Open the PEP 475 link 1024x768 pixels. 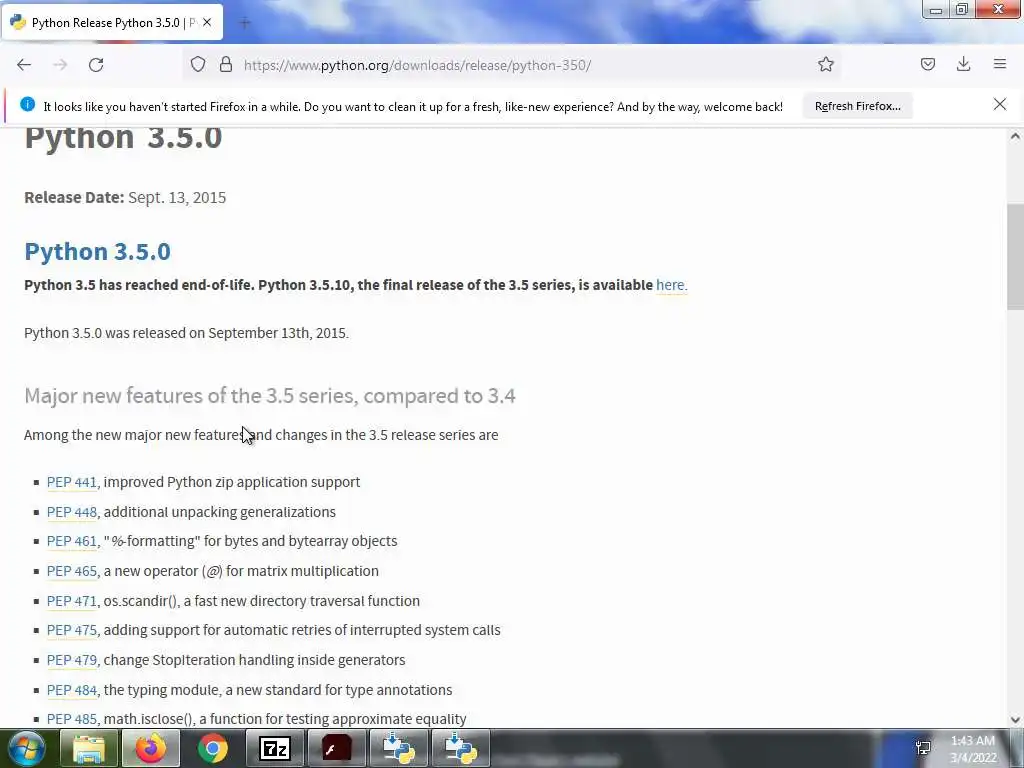(72, 630)
